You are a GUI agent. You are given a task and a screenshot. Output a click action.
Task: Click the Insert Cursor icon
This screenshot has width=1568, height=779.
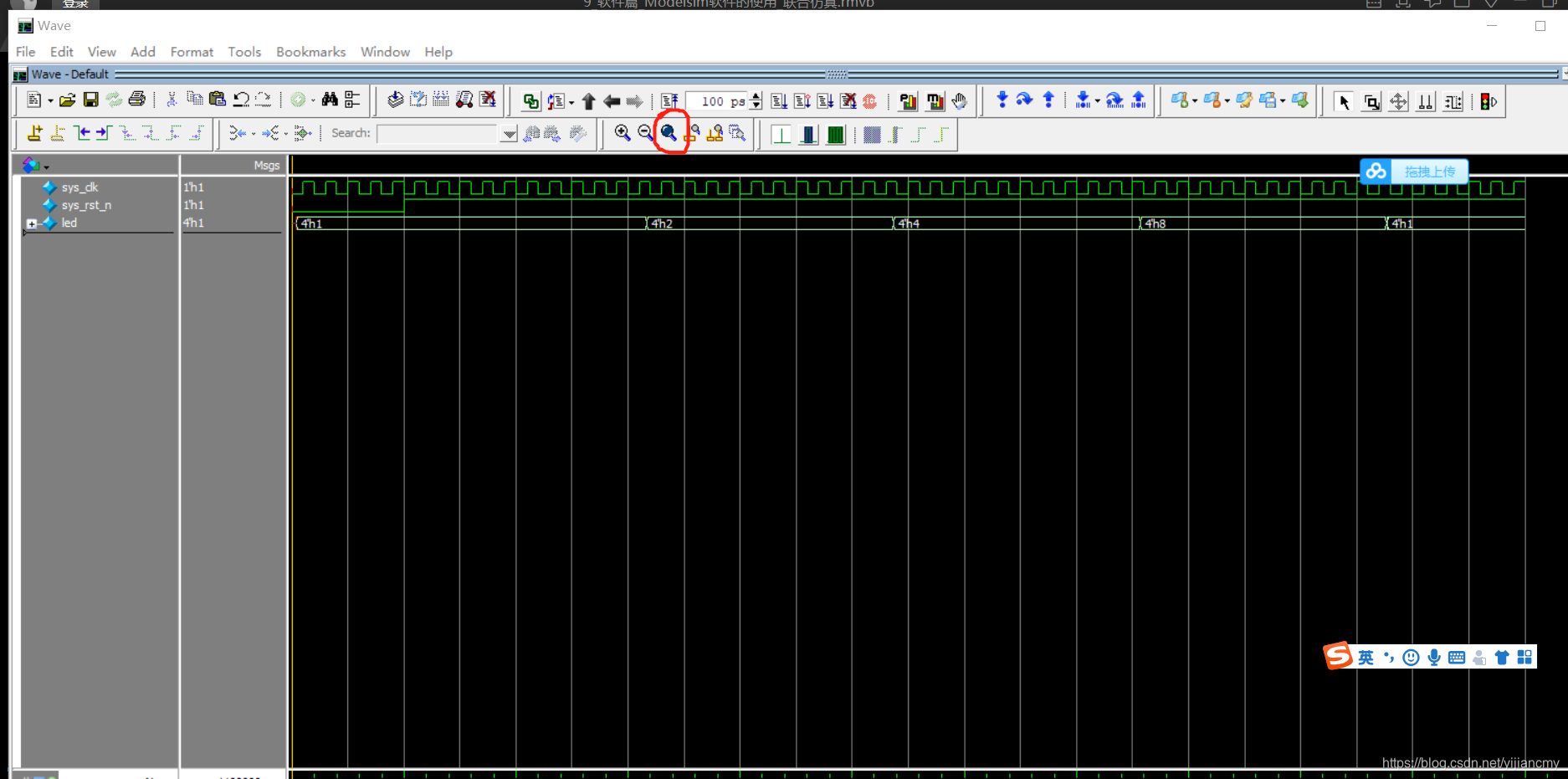[34, 133]
